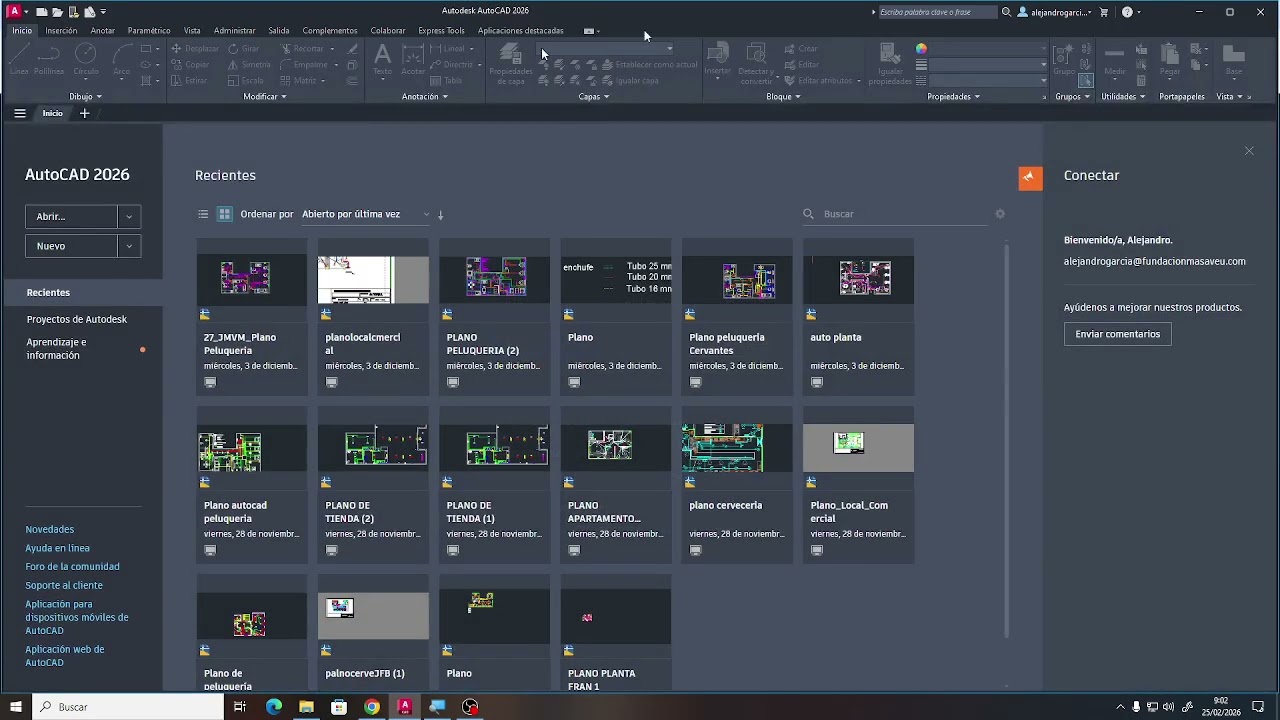Open the Administrar tab

click(x=235, y=31)
